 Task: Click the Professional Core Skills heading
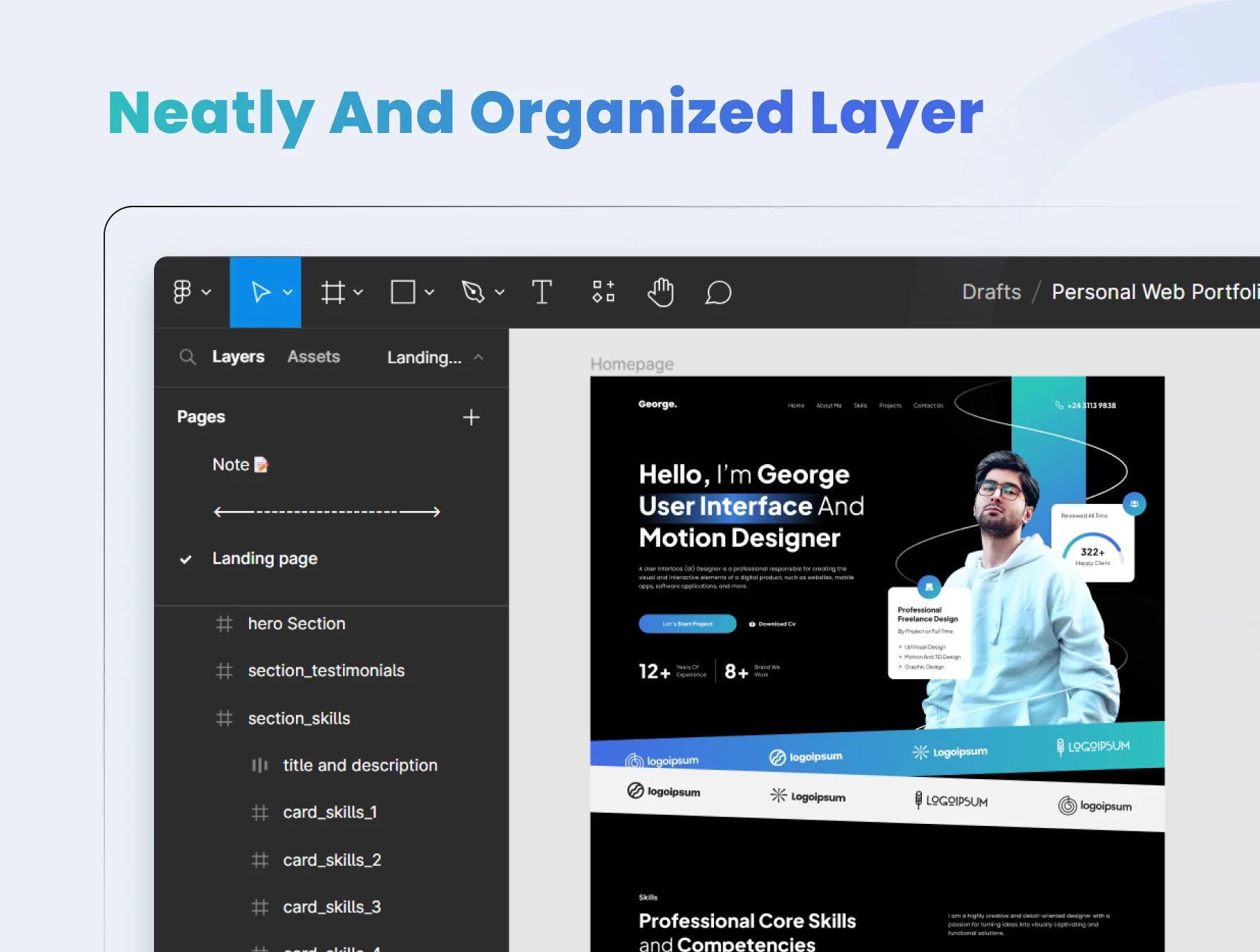click(x=748, y=932)
